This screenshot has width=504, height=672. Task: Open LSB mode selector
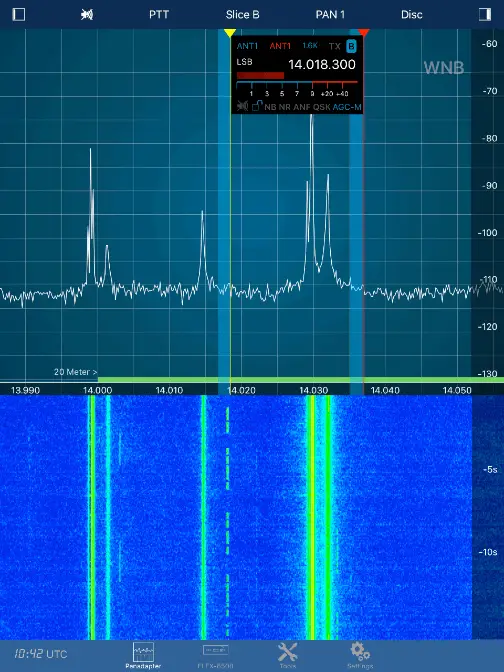point(244,62)
